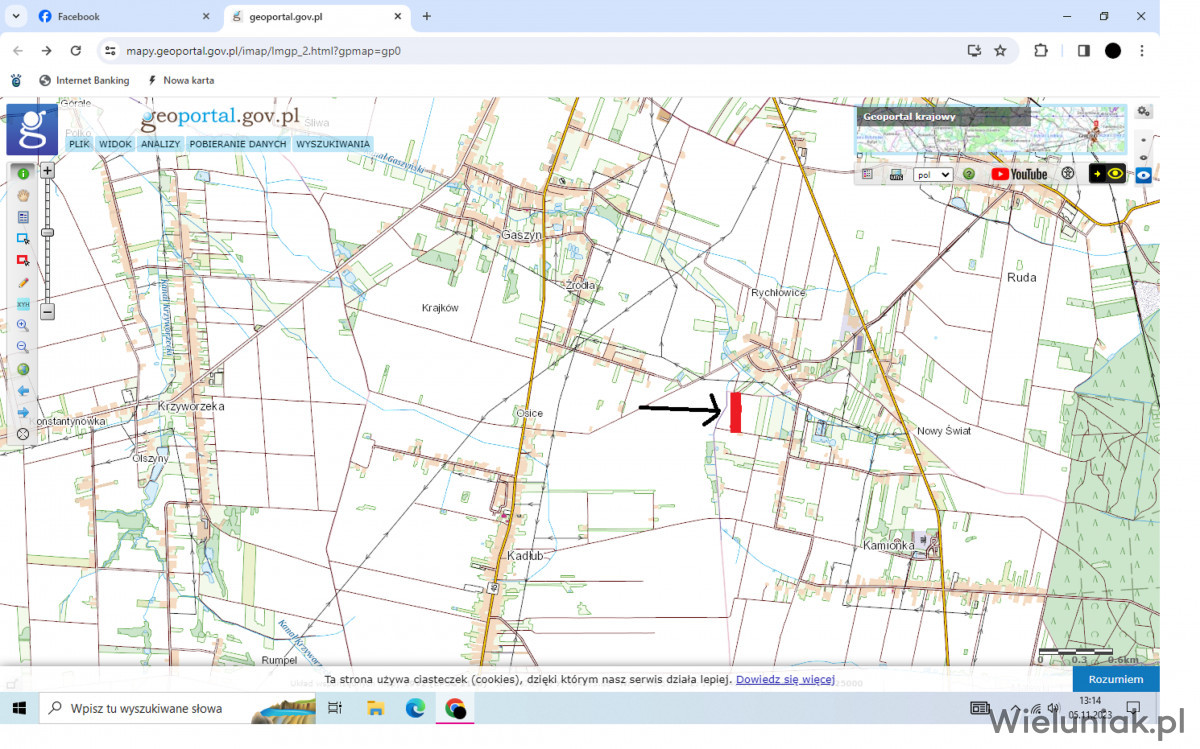Click the XYH coordinates tool
The width and height of the screenshot is (1200, 749).
coord(23,304)
